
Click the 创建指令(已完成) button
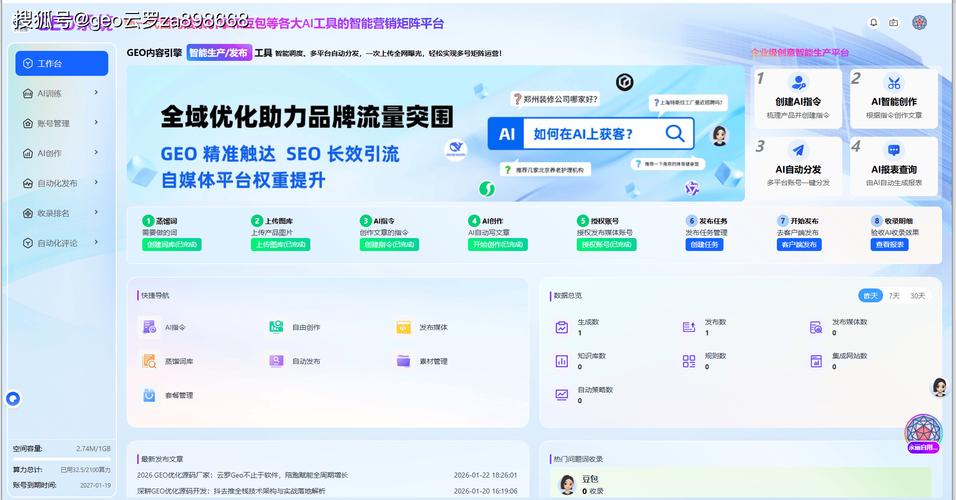pos(389,245)
